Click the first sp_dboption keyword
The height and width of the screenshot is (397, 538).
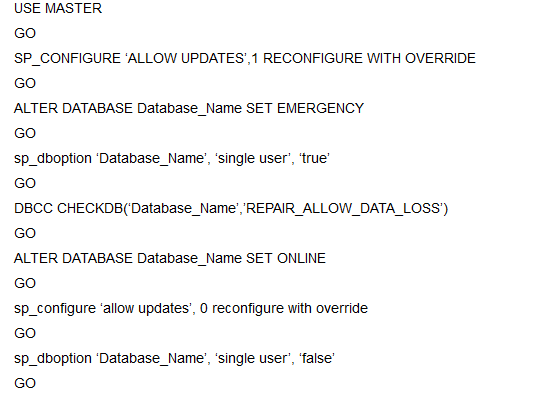pyautogui.click(x=53, y=159)
